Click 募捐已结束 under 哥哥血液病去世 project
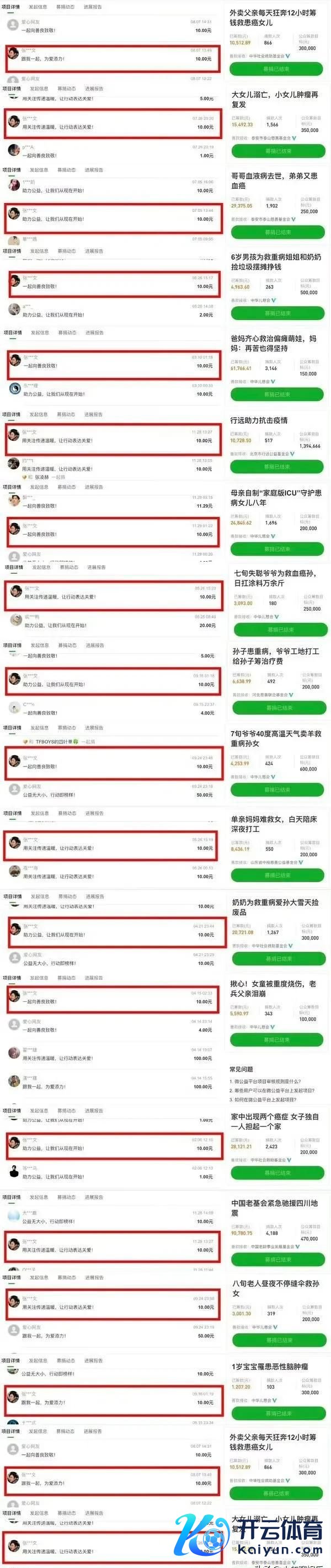 pos(277,232)
